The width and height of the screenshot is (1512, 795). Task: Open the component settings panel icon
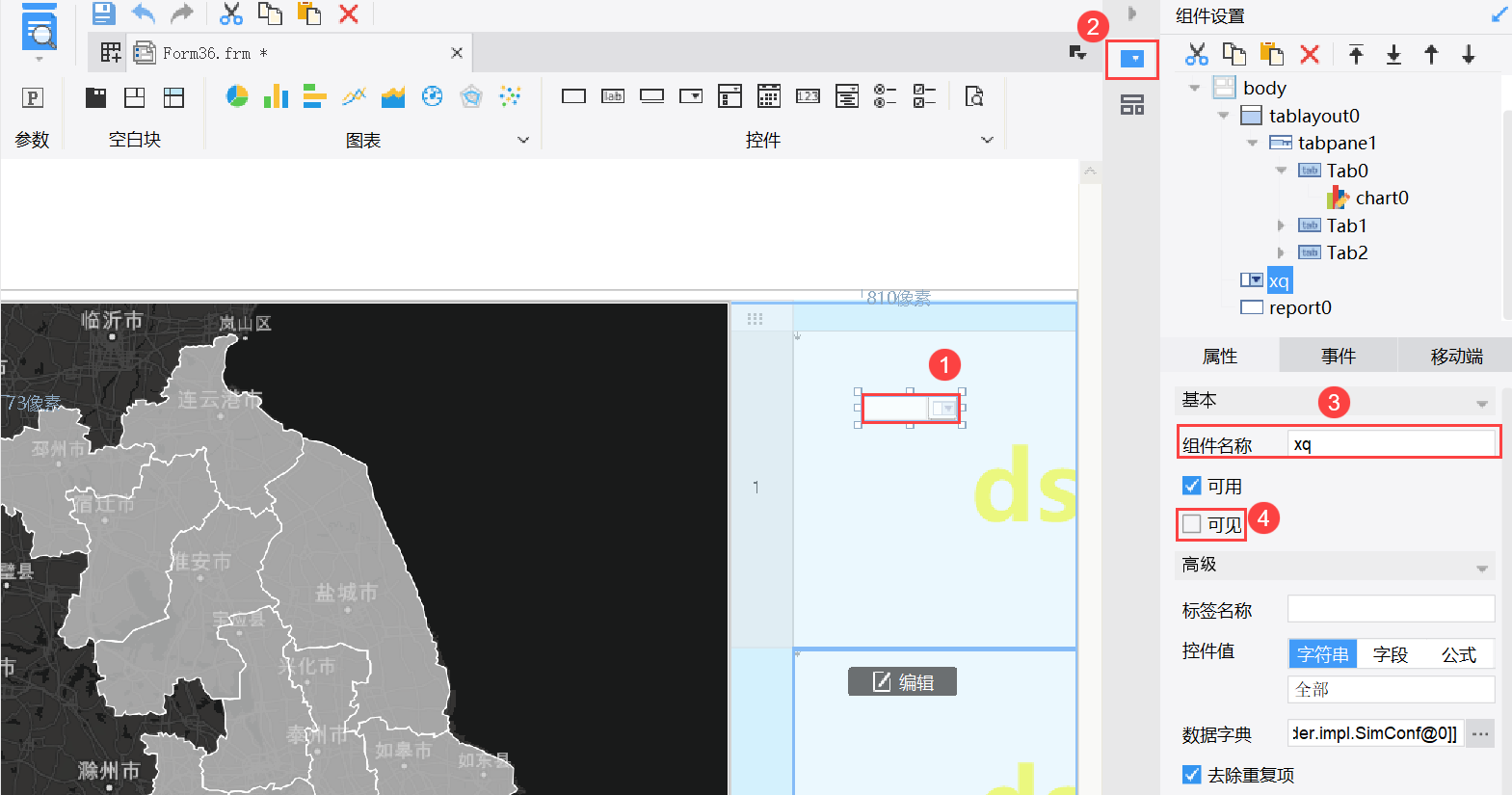tap(1132, 60)
